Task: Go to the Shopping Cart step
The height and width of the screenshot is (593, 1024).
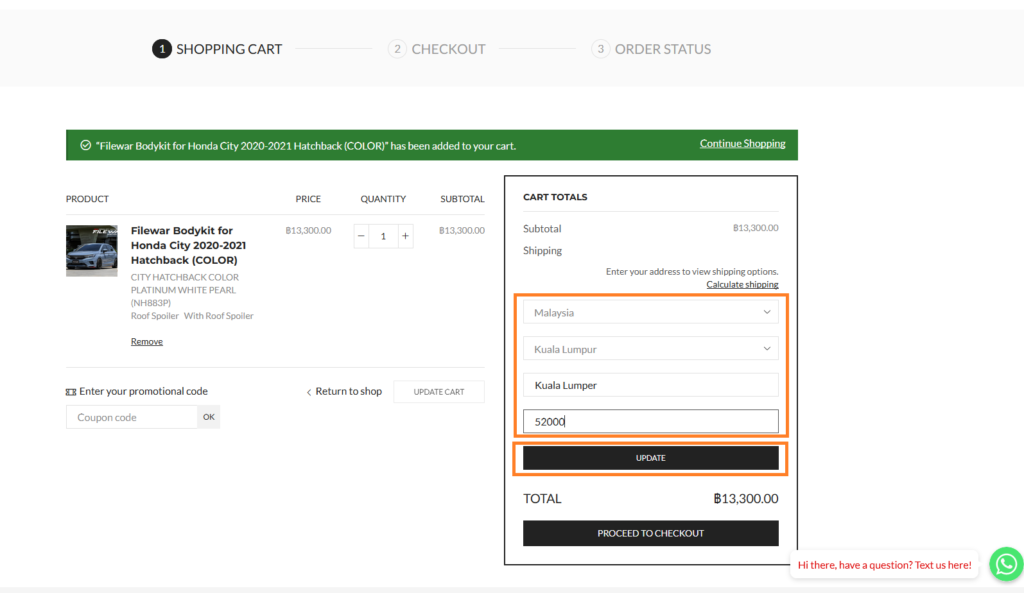Action: (217, 49)
